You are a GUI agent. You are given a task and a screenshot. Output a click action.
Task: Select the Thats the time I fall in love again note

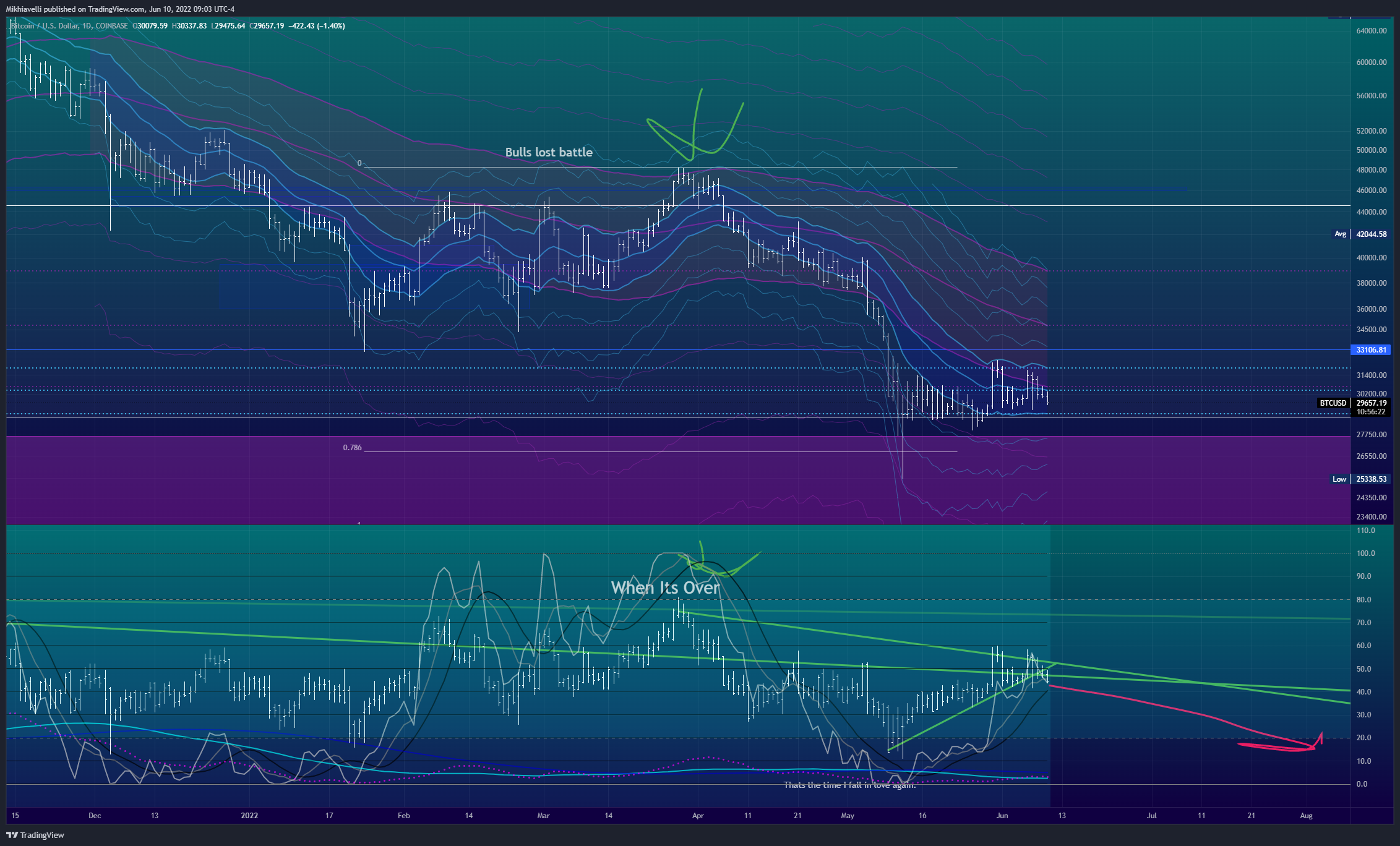[849, 785]
